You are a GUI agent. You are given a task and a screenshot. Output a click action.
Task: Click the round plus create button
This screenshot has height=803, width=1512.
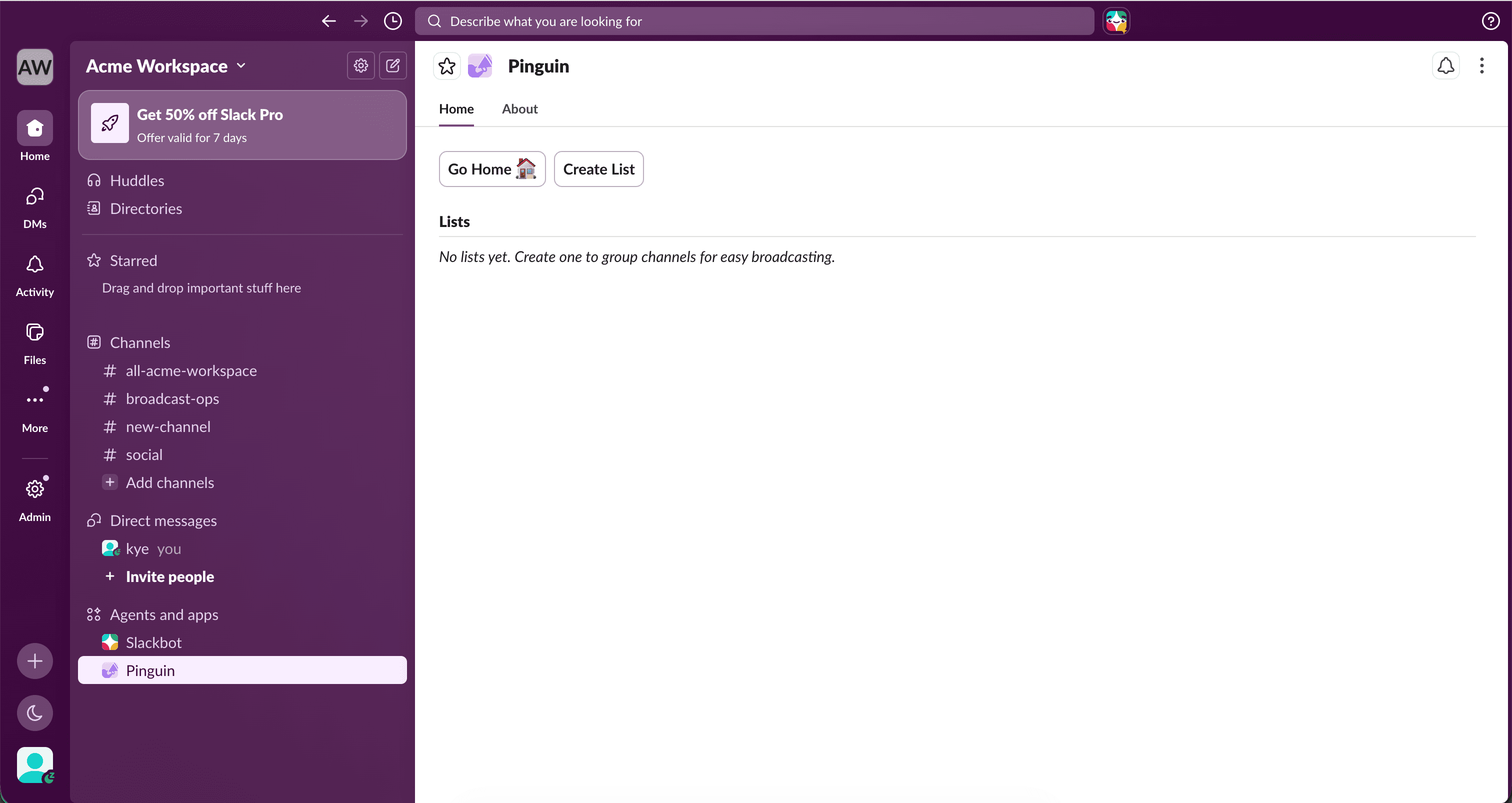click(34, 661)
